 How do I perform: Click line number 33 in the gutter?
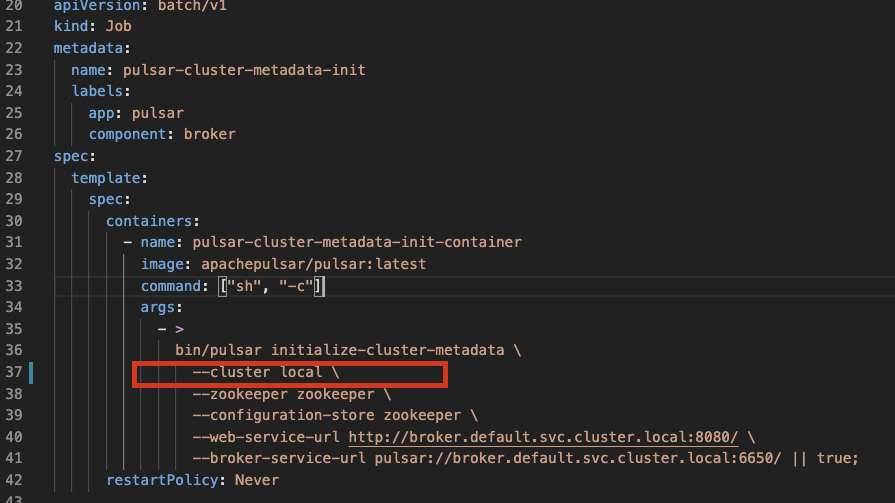(x=14, y=286)
